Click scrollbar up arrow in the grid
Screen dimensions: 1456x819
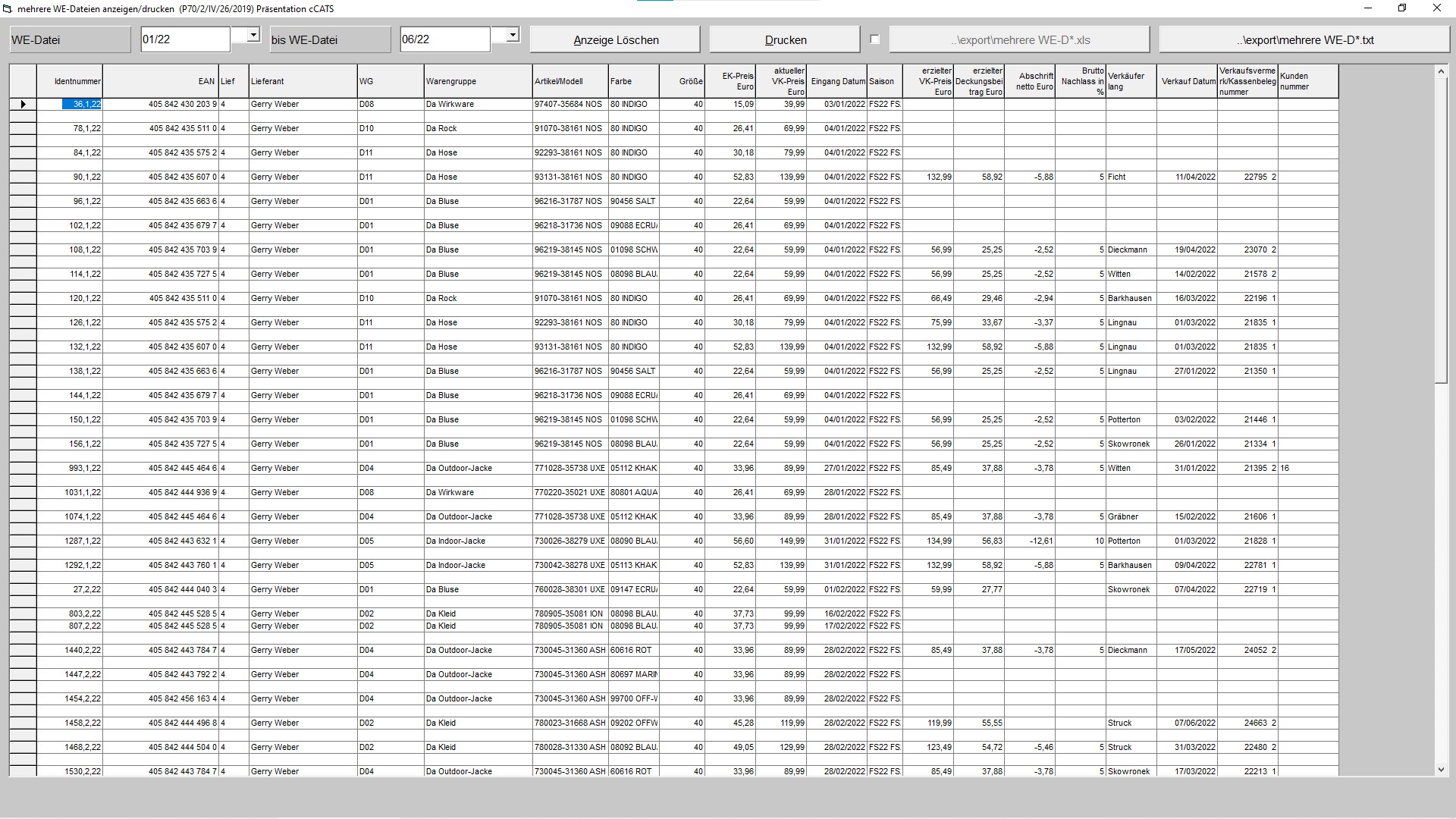pos(1441,72)
